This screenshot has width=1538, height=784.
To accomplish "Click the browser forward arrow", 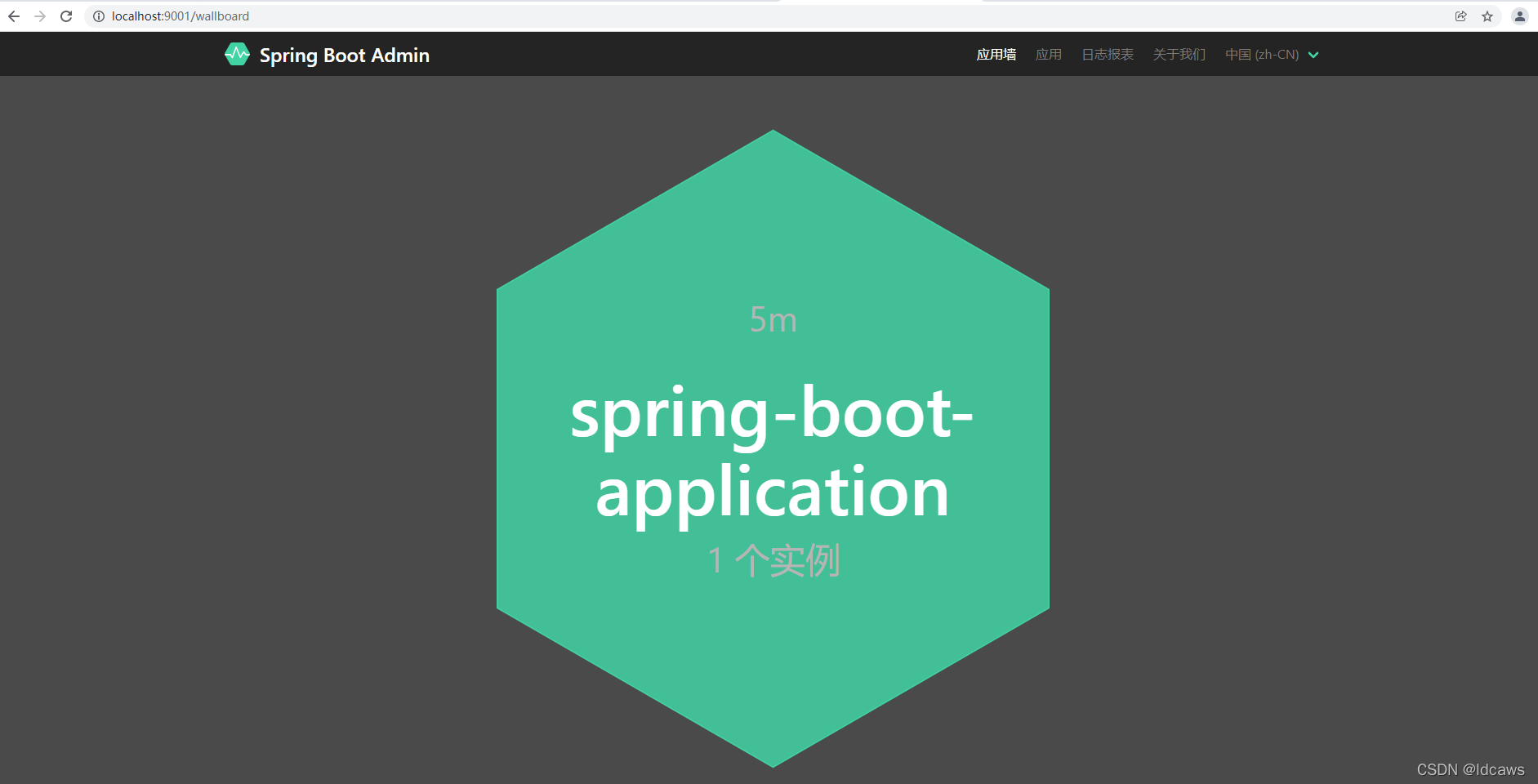I will [x=40, y=16].
